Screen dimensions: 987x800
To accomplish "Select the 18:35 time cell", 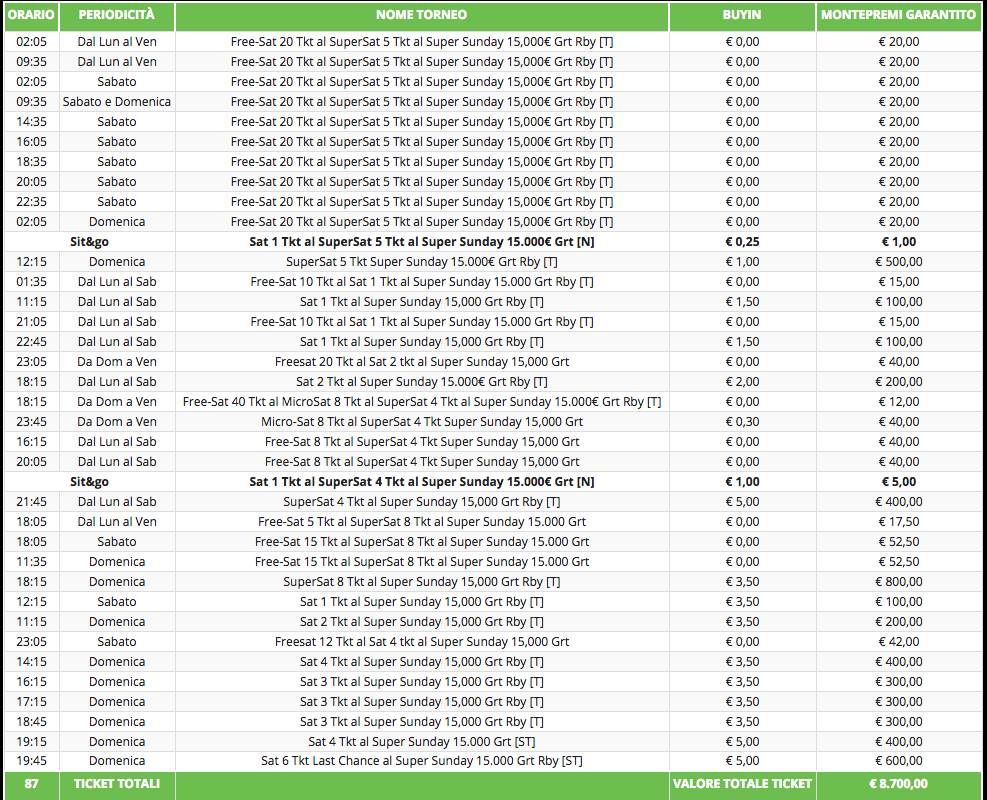I will (31, 162).
